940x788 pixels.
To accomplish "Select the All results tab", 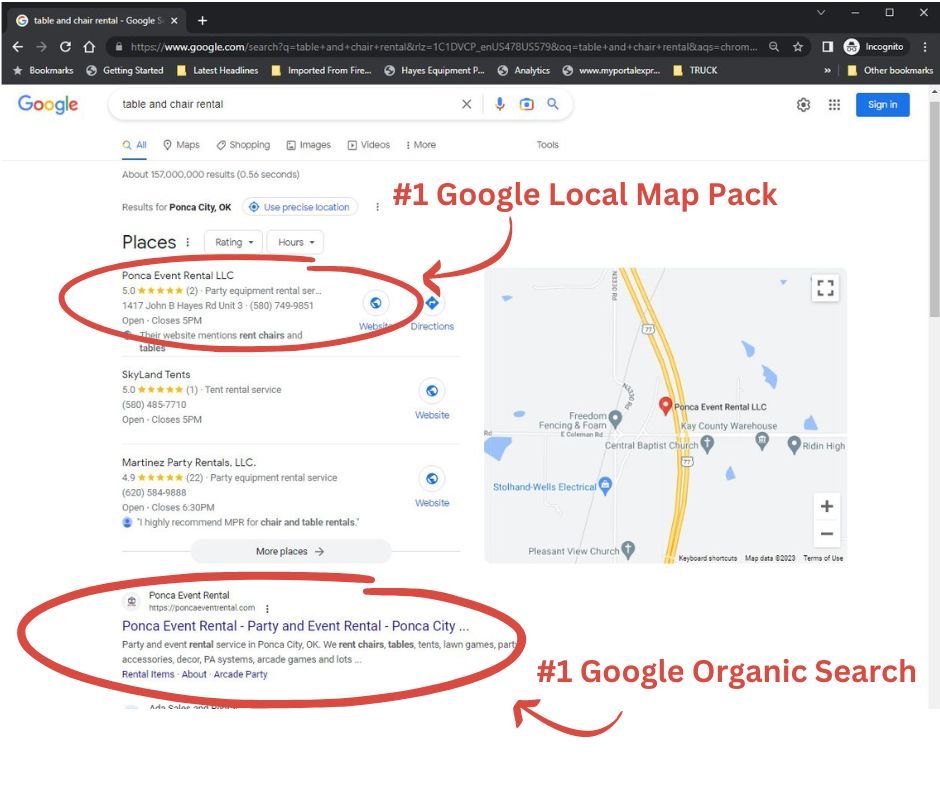I will coord(134,145).
